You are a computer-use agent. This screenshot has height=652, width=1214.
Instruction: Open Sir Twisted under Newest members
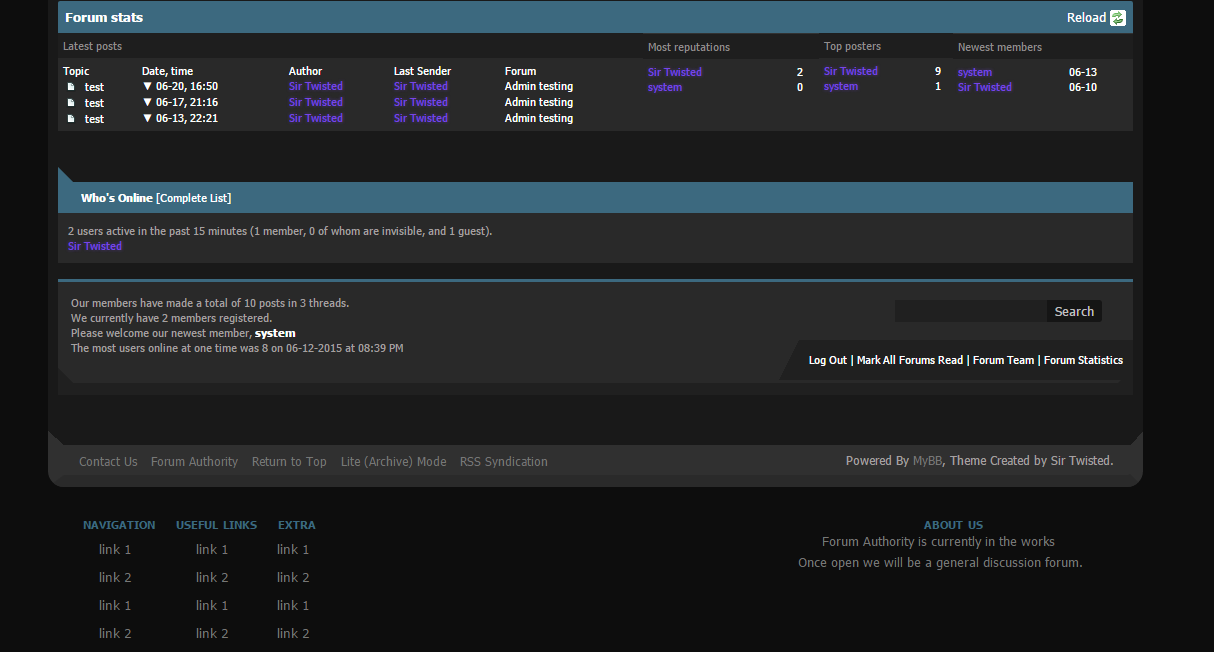click(x=985, y=88)
